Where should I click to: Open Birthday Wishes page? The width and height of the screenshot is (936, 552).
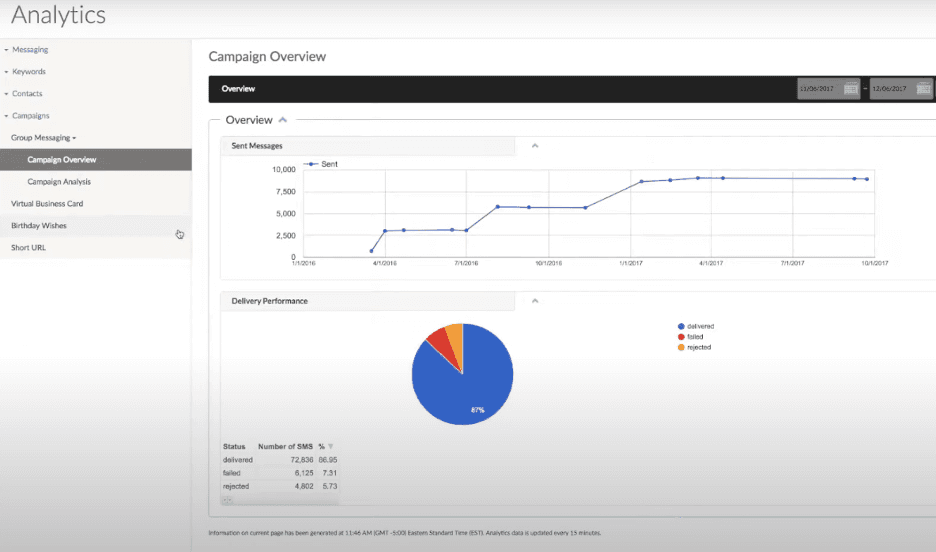pyautogui.click(x=39, y=226)
